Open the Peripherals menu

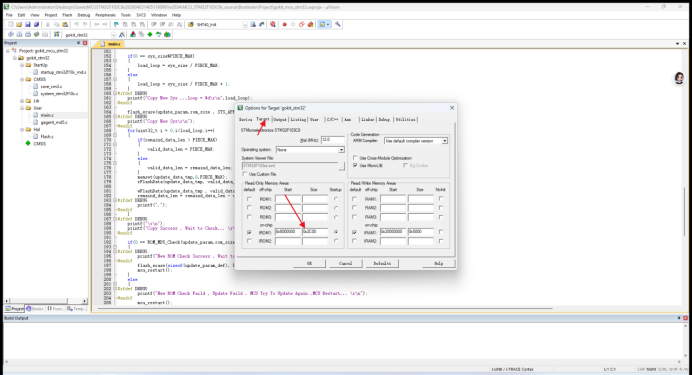105,15
